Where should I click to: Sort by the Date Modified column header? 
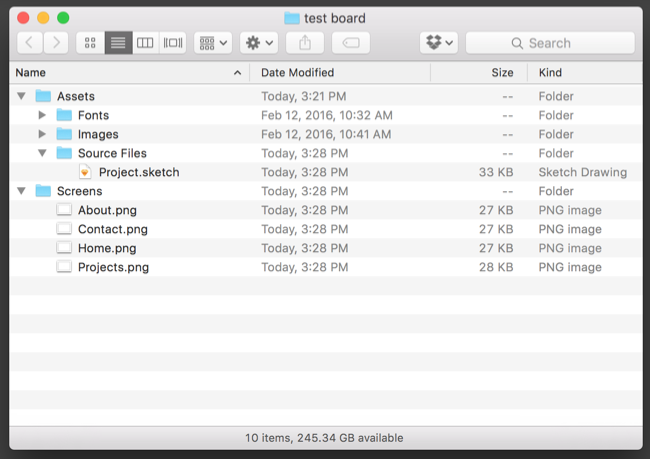tap(340, 73)
